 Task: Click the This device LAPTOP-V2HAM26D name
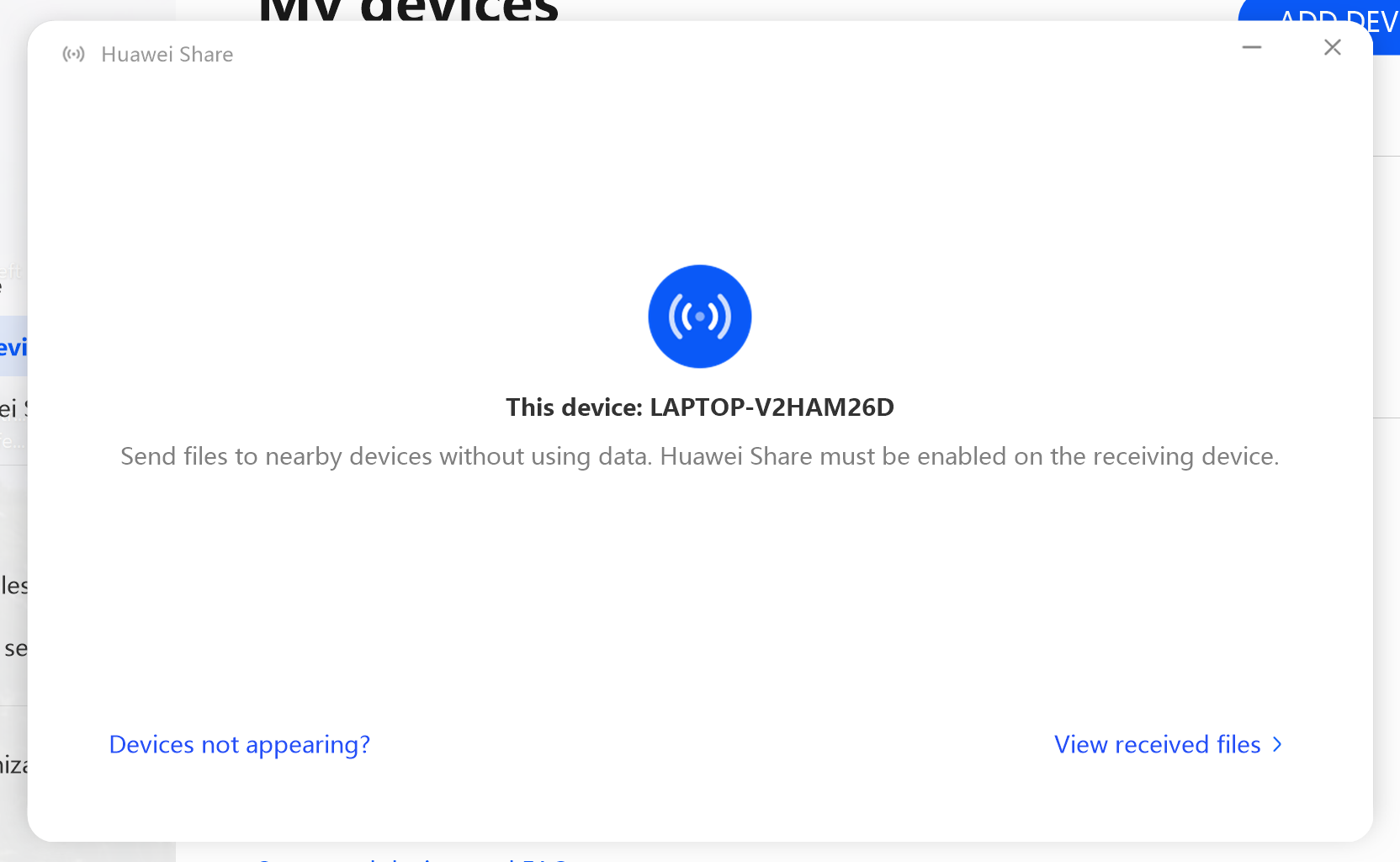(x=700, y=407)
